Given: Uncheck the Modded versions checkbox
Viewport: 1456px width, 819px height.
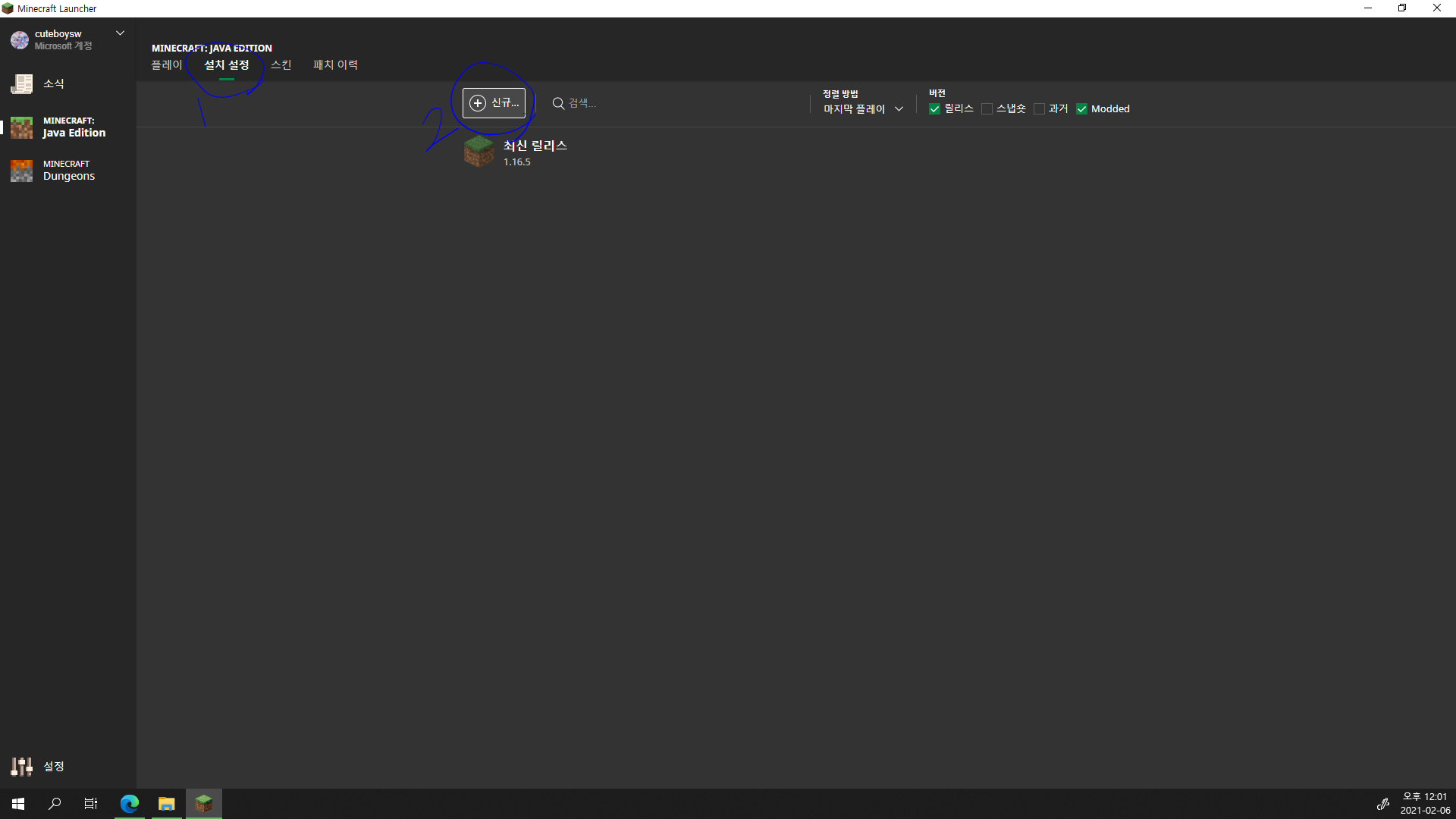Looking at the screenshot, I should pos(1081,109).
